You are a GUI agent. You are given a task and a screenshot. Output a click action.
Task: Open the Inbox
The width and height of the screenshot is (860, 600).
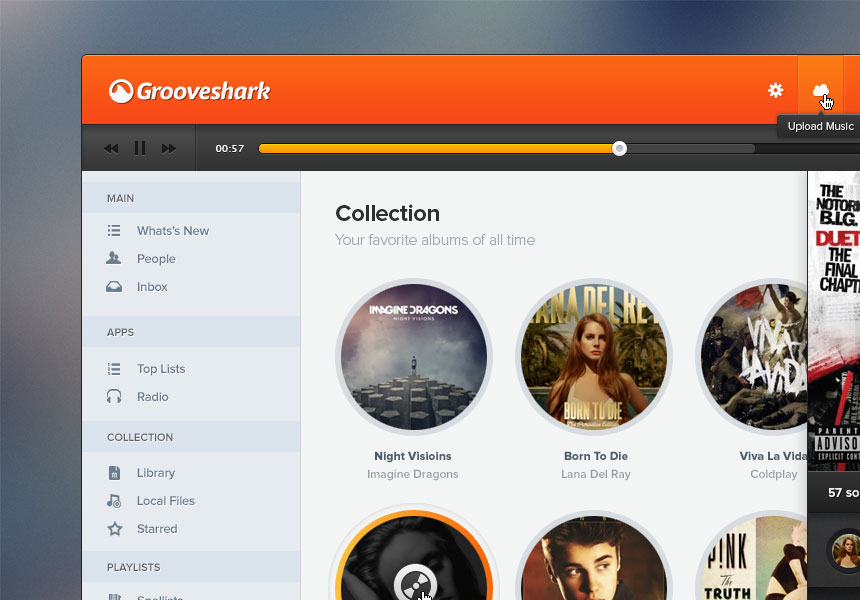coord(152,287)
